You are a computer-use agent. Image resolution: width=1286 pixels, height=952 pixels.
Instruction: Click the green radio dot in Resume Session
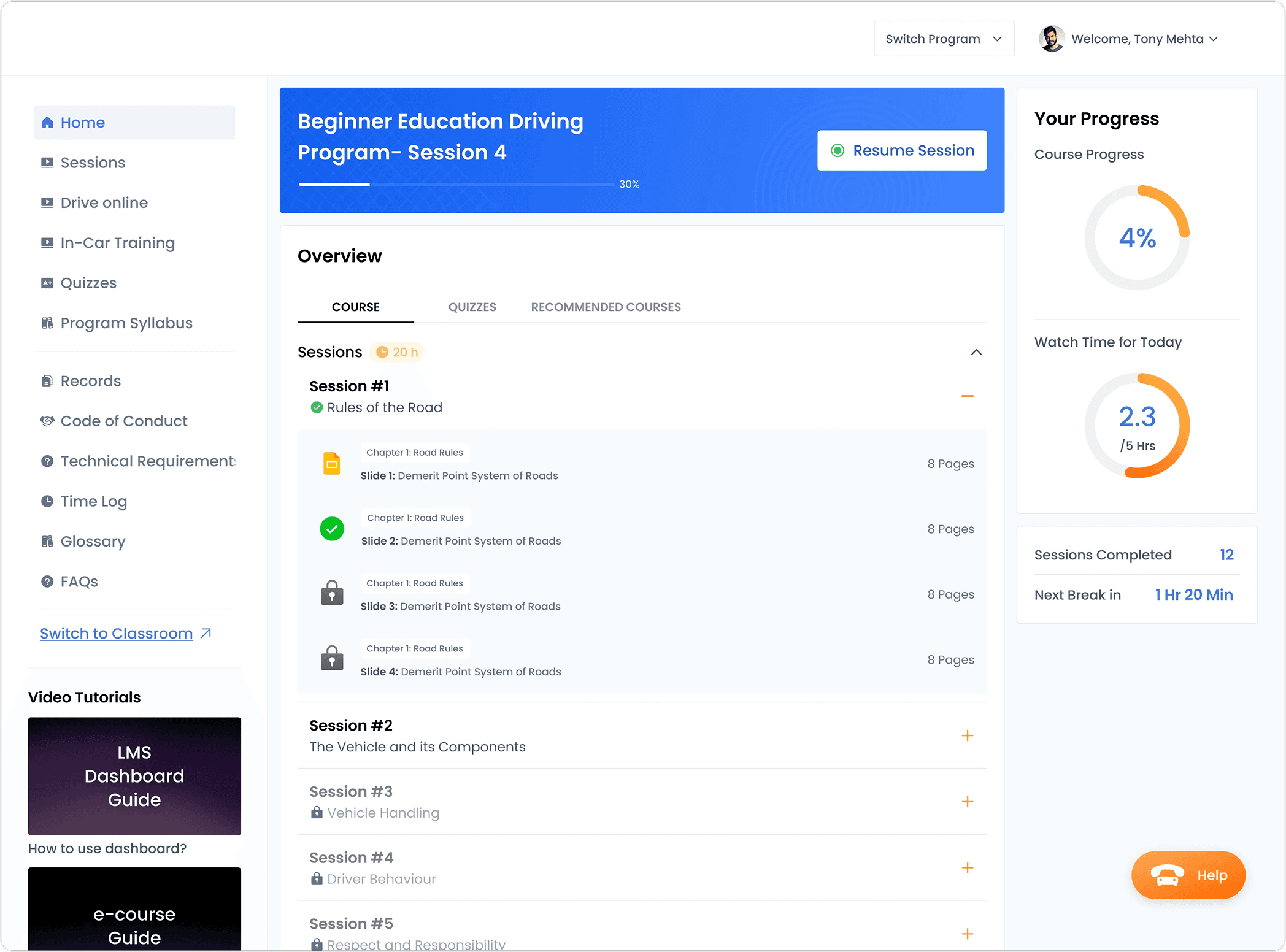(x=837, y=150)
